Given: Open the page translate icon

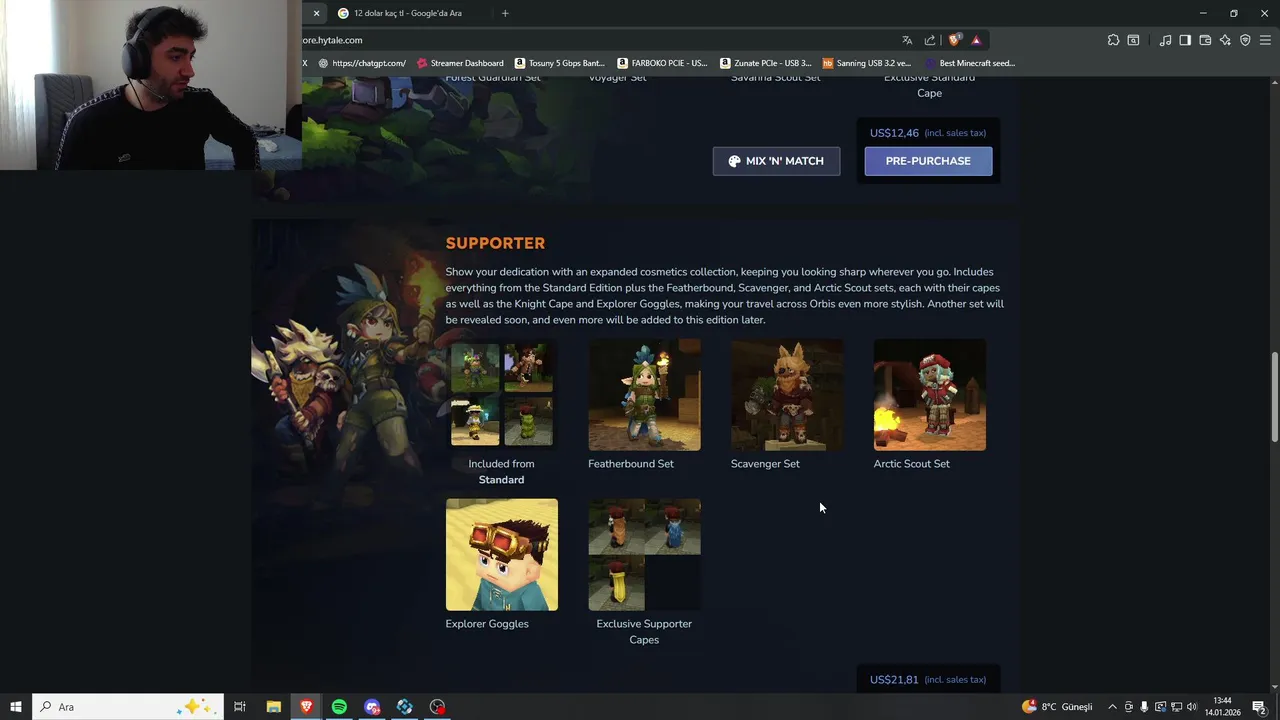Looking at the screenshot, I should pyautogui.click(x=907, y=40).
